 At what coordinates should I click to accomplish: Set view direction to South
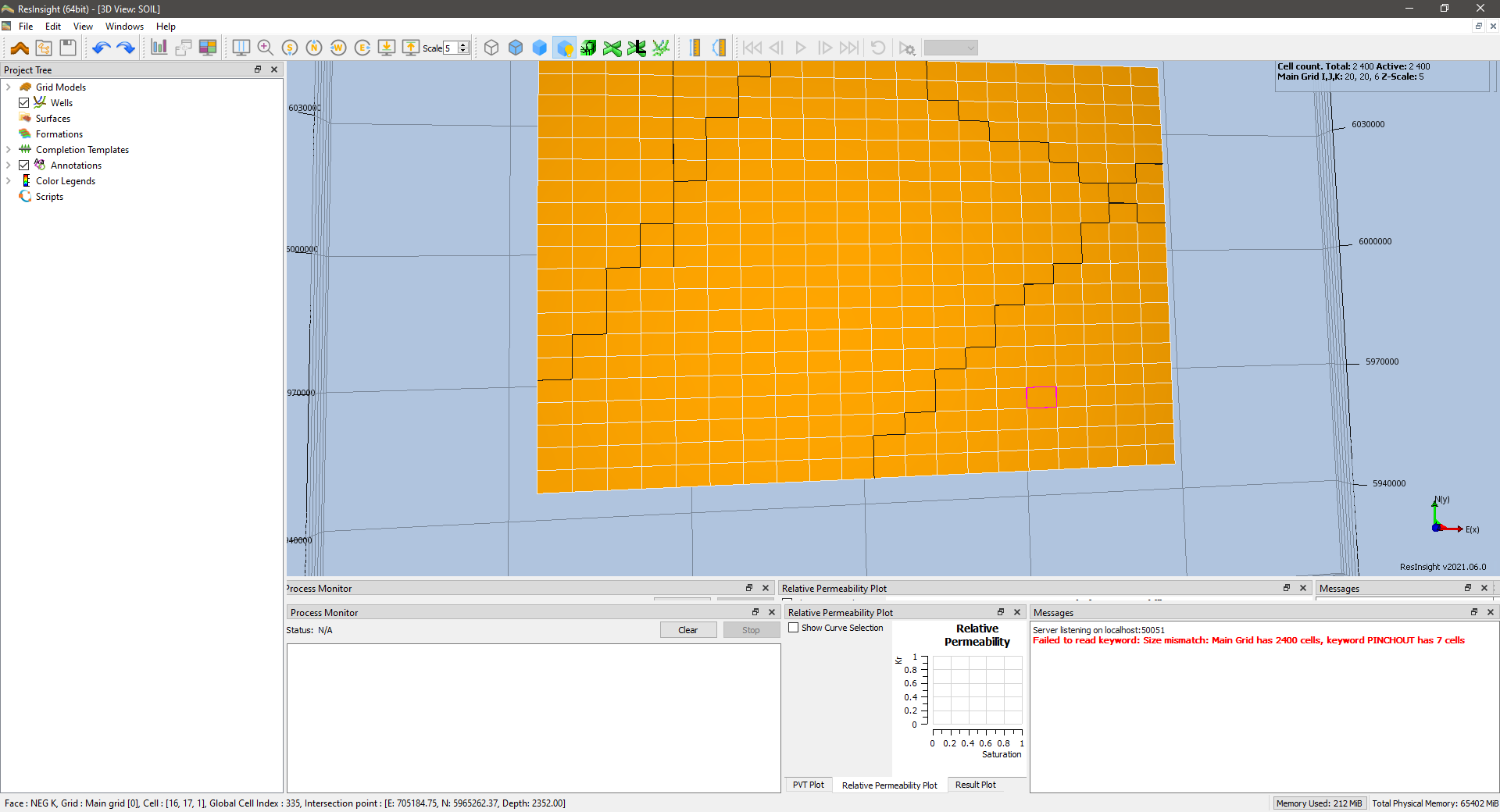click(x=290, y=48)
